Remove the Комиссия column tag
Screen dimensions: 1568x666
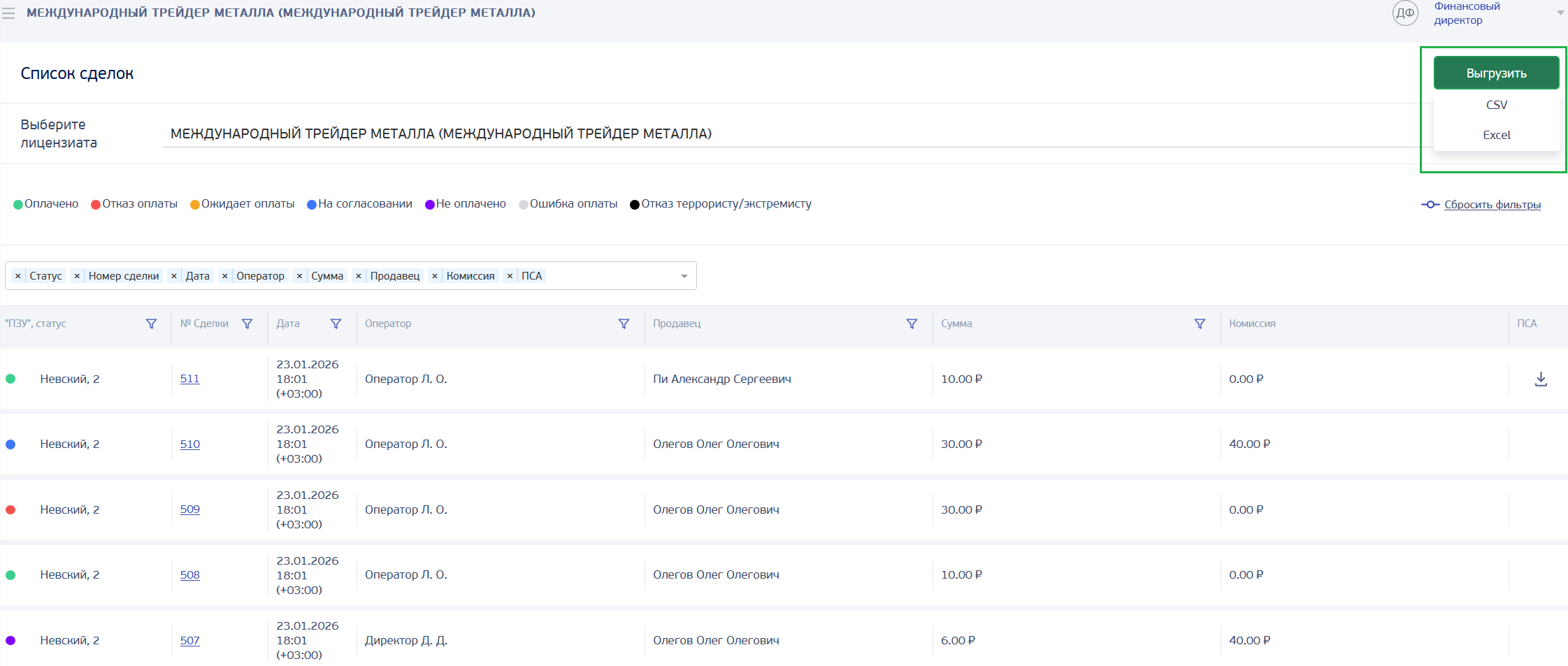pos(435,276)
